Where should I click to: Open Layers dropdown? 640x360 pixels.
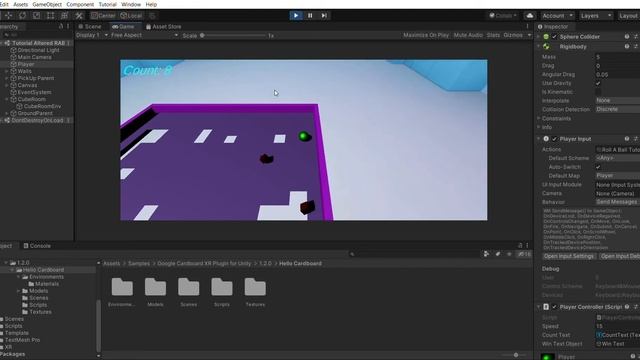[x=596, y=16]
